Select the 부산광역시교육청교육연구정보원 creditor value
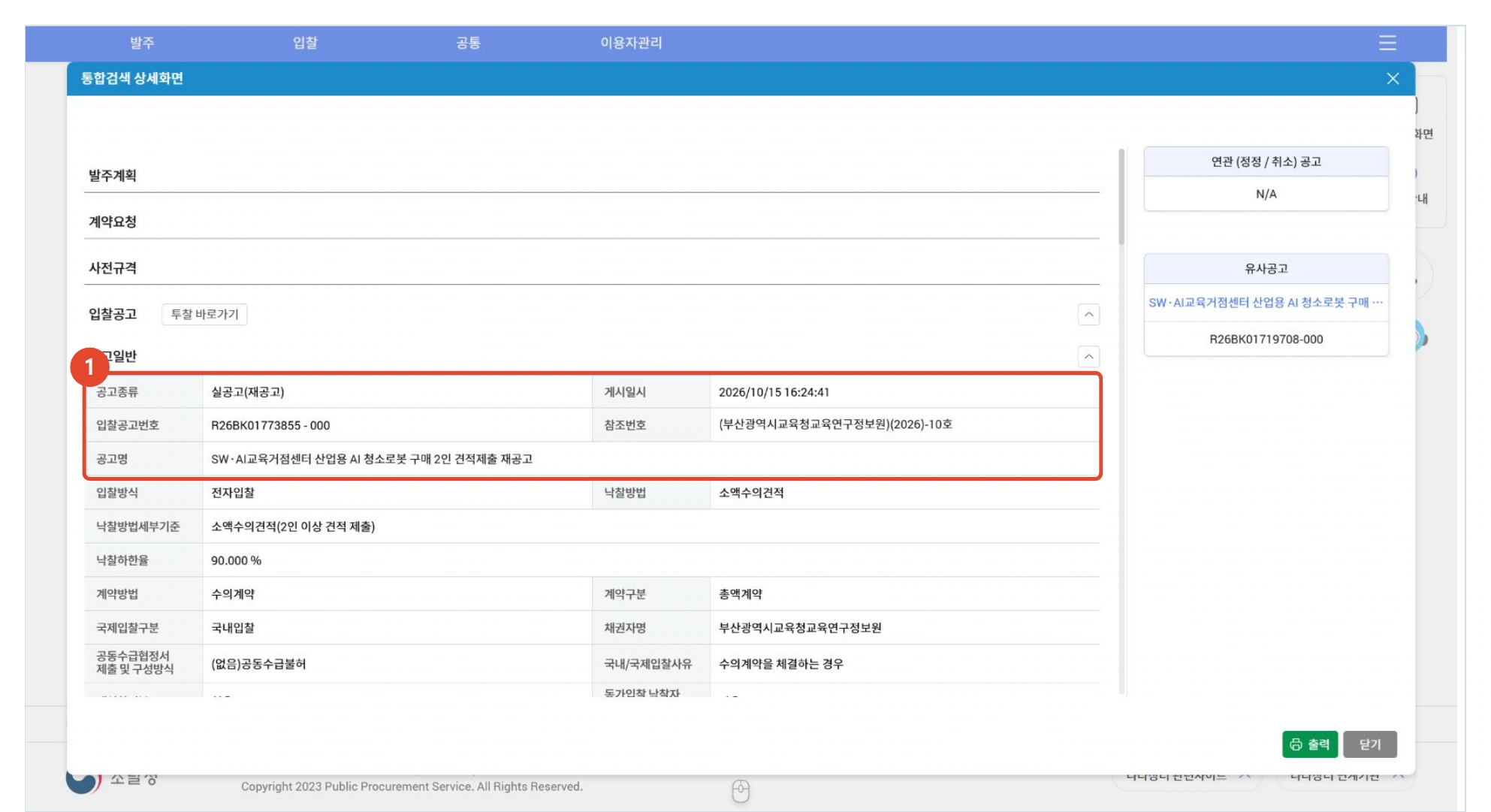The width and height of the screenshot is (1491, 812). (800, 628)
